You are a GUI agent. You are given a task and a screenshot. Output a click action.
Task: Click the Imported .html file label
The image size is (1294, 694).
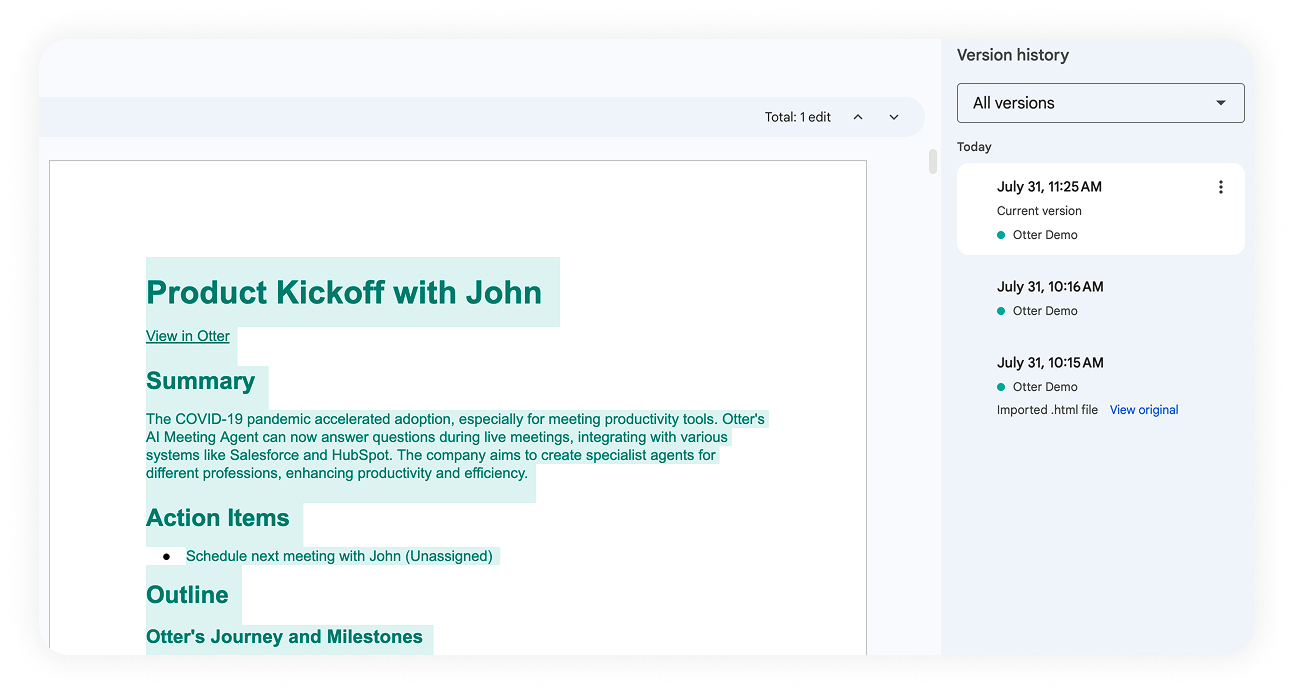[x=1047, y=410]
